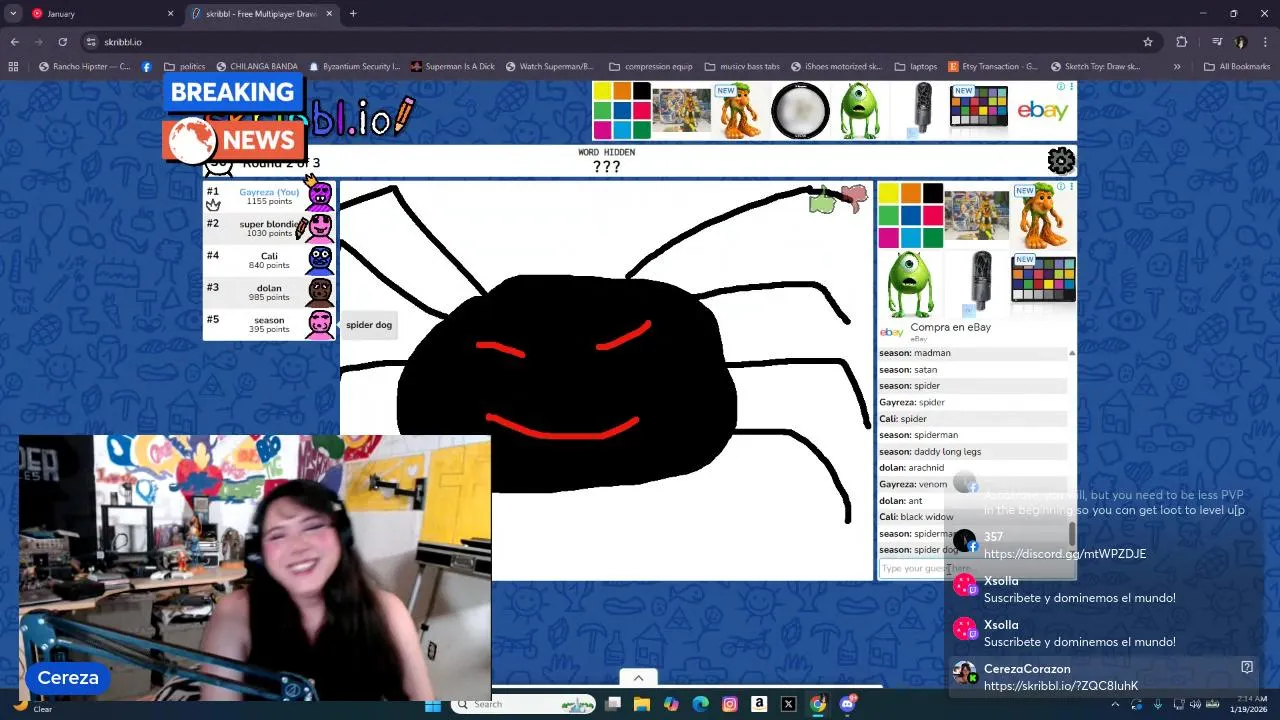Reload the skribbl.io page

tap(62, 42)
